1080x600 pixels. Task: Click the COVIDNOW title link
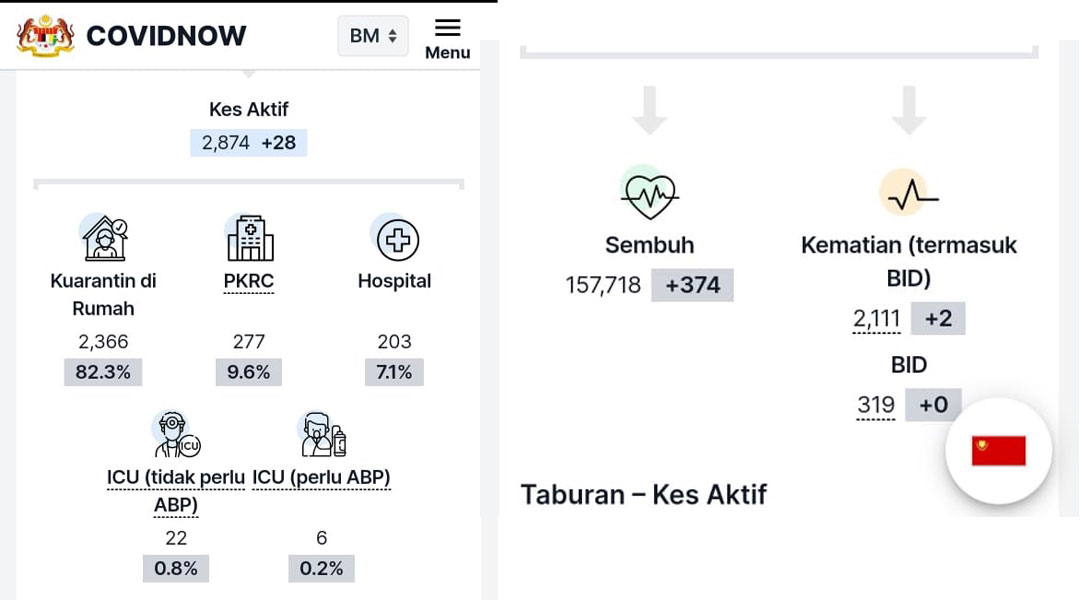point(166,36)
